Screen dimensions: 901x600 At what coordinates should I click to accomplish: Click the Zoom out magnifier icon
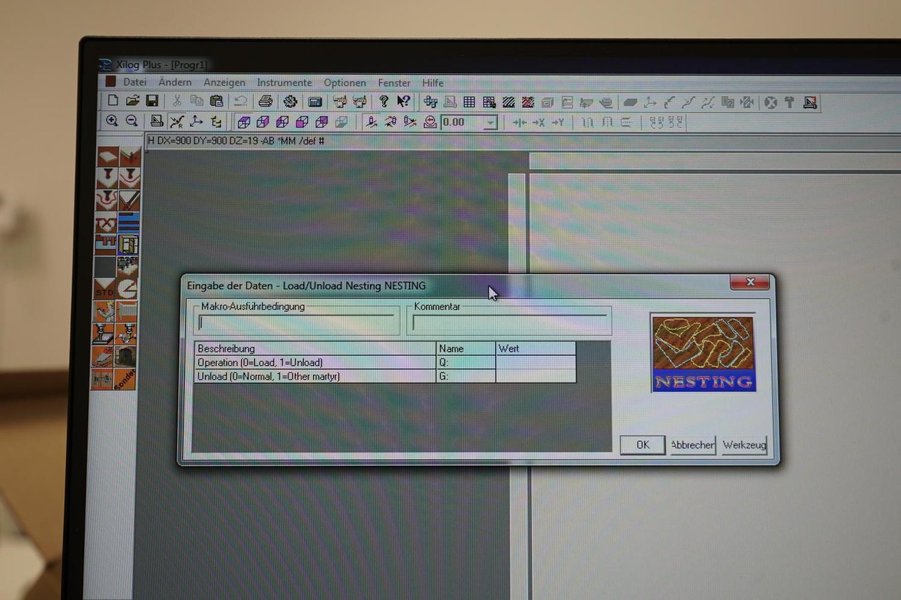(x=132, y=121)
